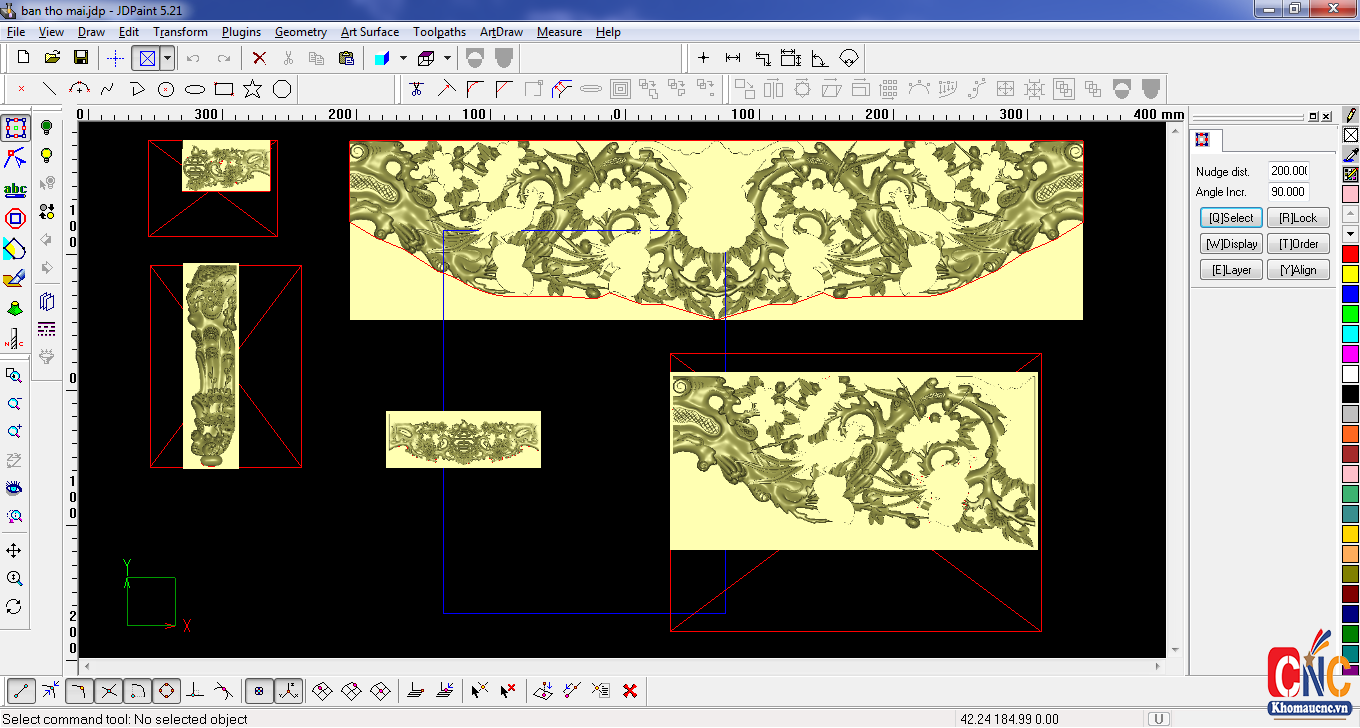Viewport: 1360px width, 728px height.
Task: Click the scissors trim tool
Action: 416,89
